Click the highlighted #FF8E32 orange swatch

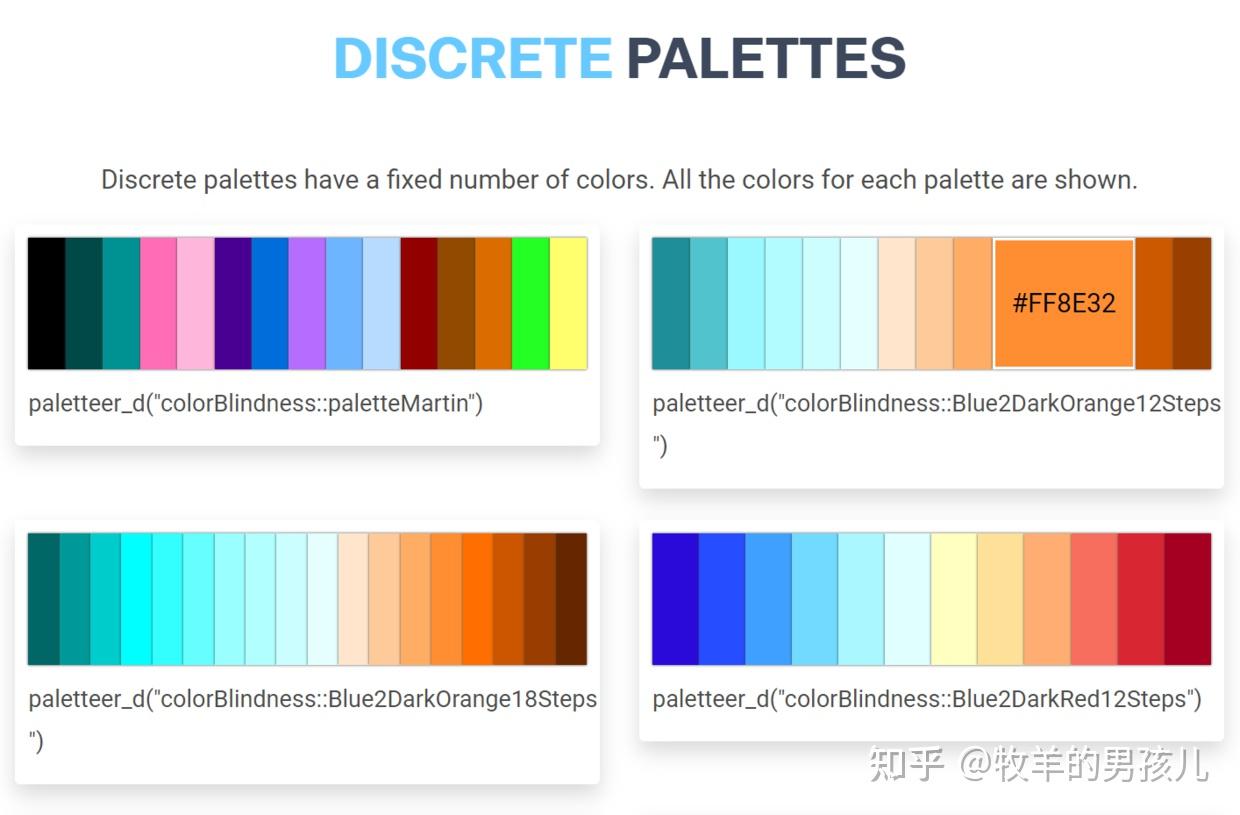1063,303
